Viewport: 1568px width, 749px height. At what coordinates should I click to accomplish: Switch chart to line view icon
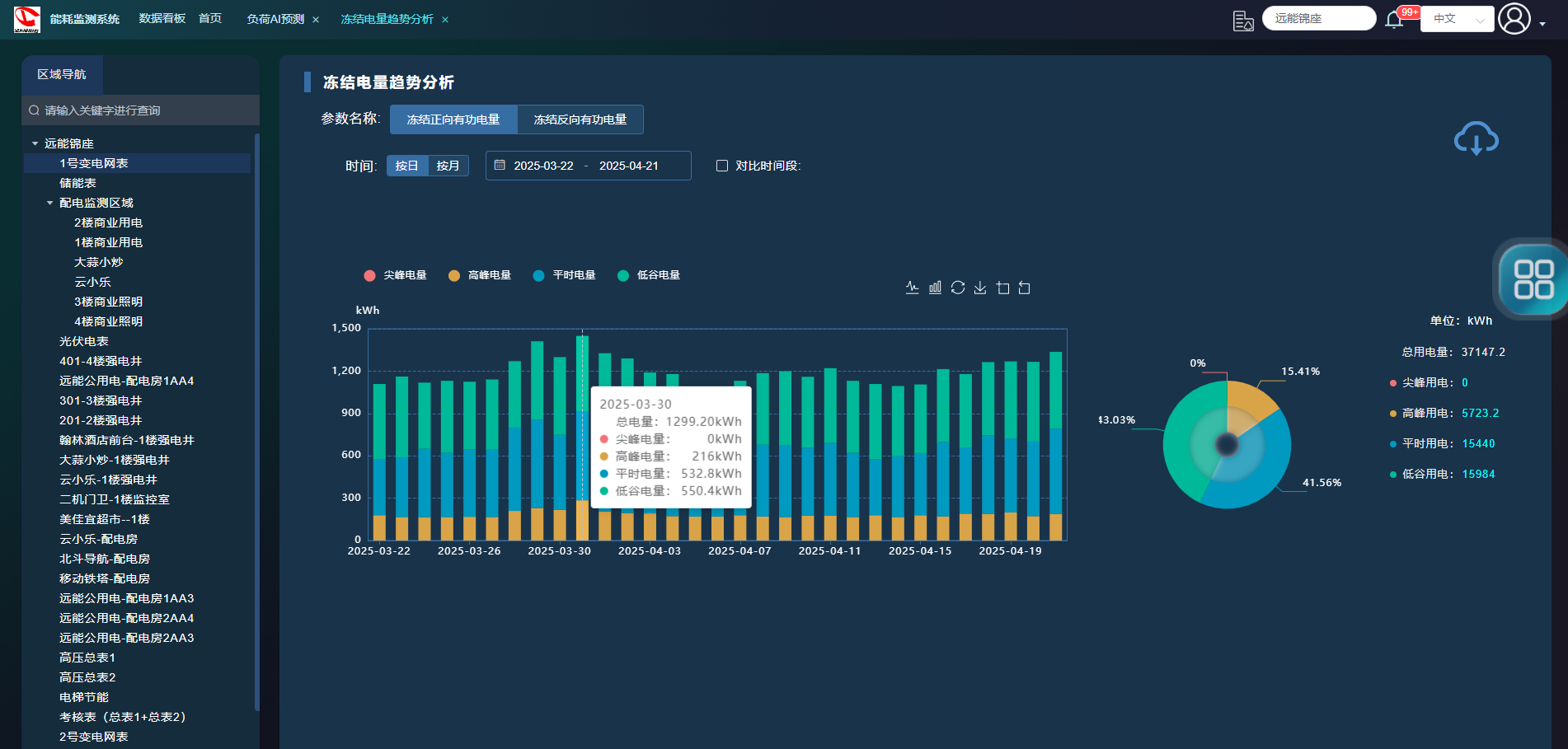tap(912, 288)
